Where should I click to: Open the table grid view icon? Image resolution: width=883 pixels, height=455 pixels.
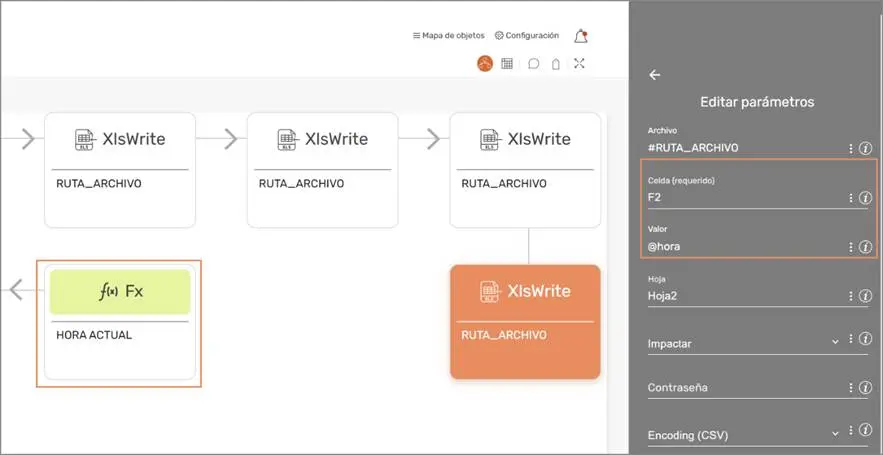pyautogui.click(x=507, y=64)
